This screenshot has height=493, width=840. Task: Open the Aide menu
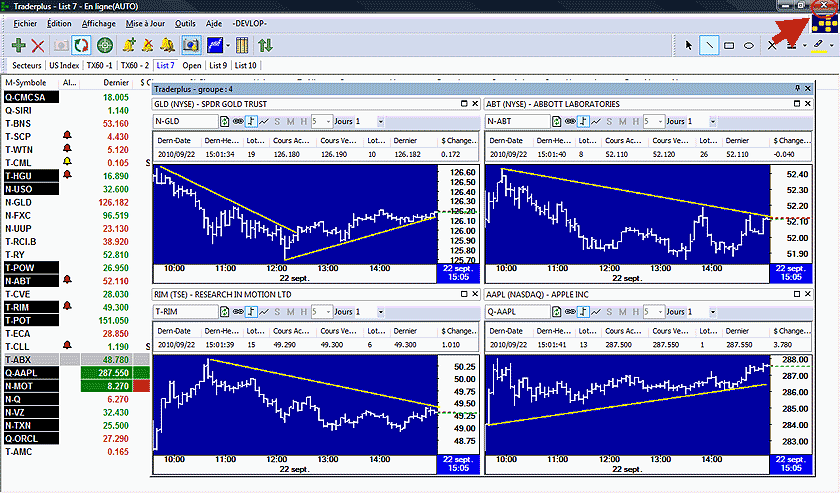214,24
